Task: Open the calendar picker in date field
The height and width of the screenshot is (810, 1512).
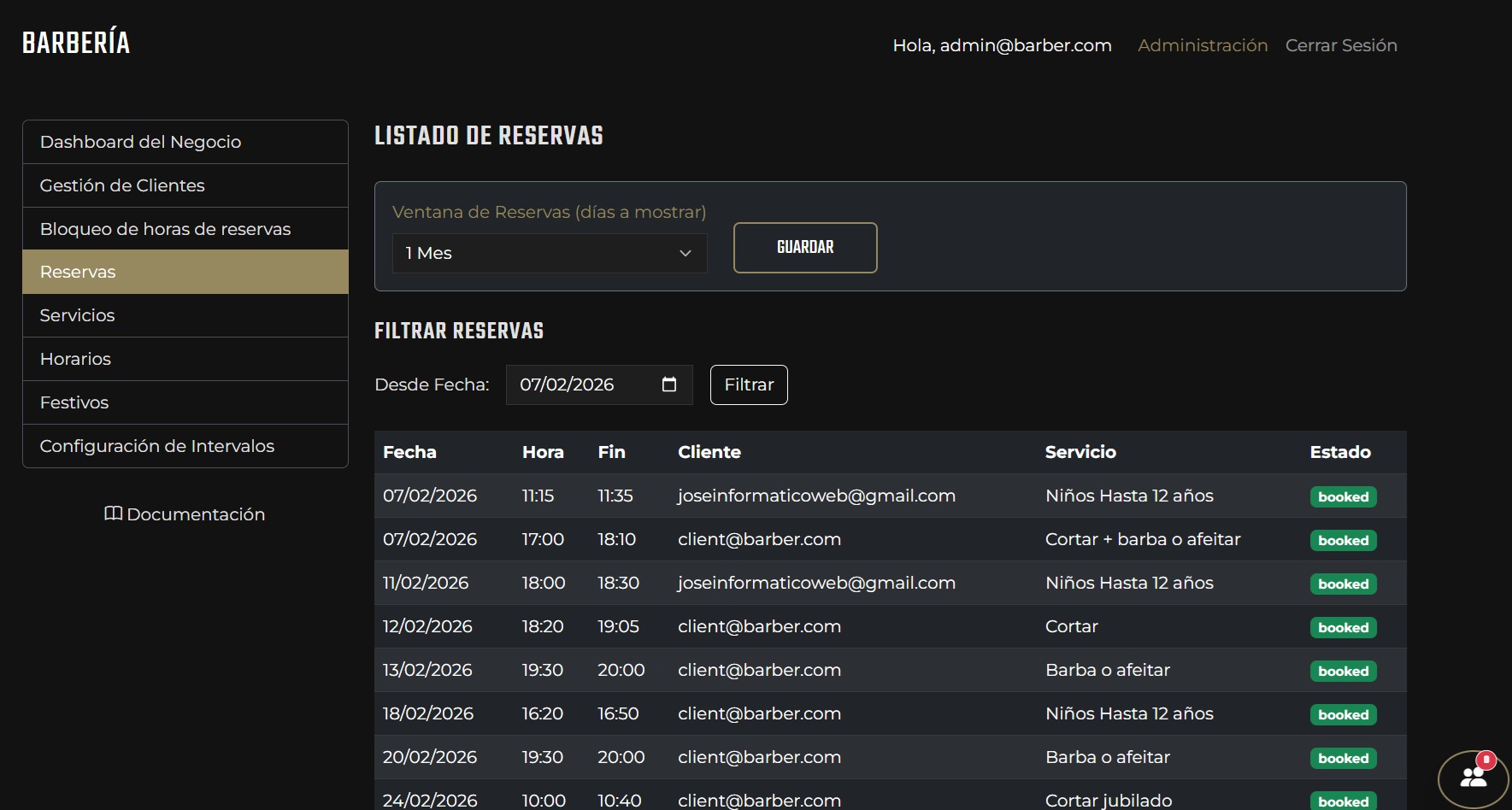Action: [x=668, y=384]
